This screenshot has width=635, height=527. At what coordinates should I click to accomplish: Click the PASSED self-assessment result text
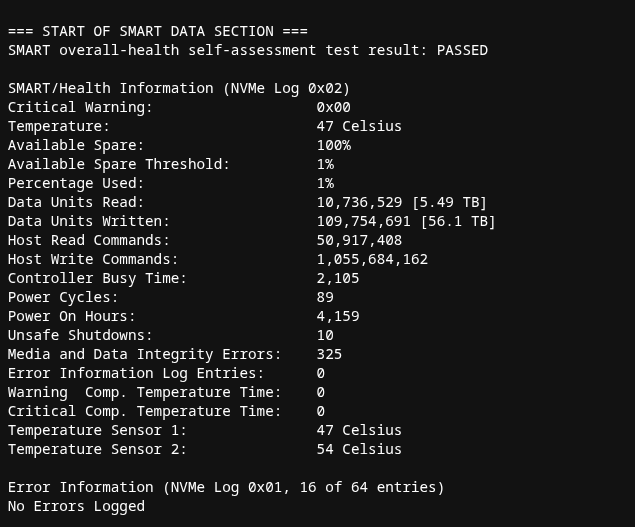[x=462, y=50]
